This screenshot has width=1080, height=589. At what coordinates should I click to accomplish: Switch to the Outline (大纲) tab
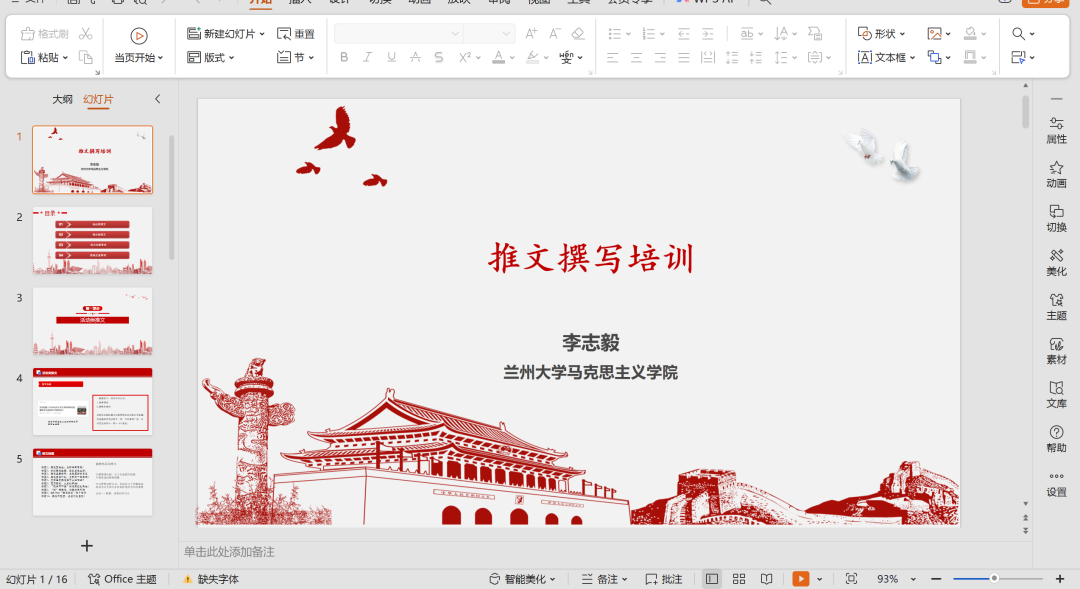coord(62,99)
